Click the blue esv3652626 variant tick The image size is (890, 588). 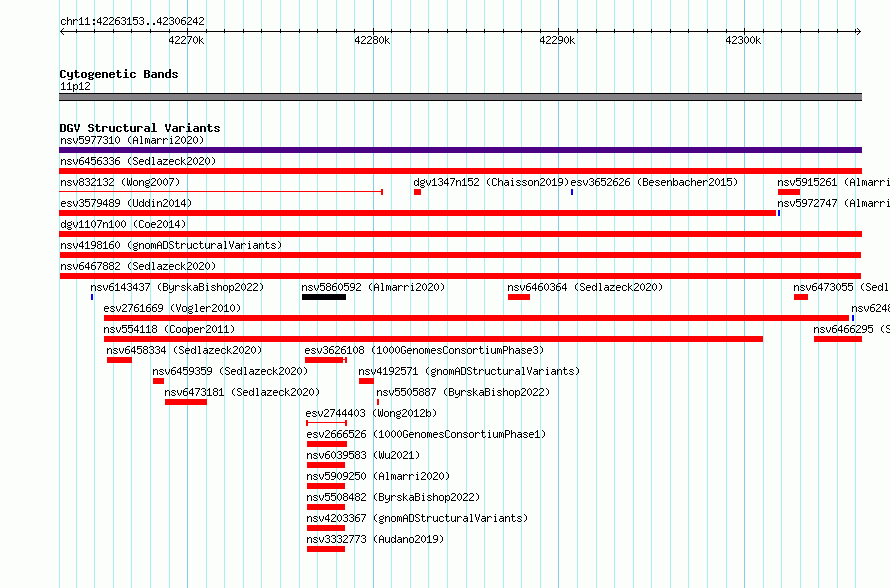point(572,192)
